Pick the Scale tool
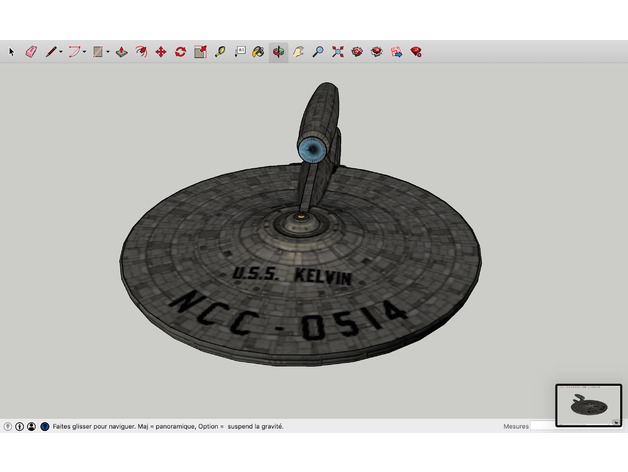The height and width of the screenshot is (472, 628). [200, 52]
